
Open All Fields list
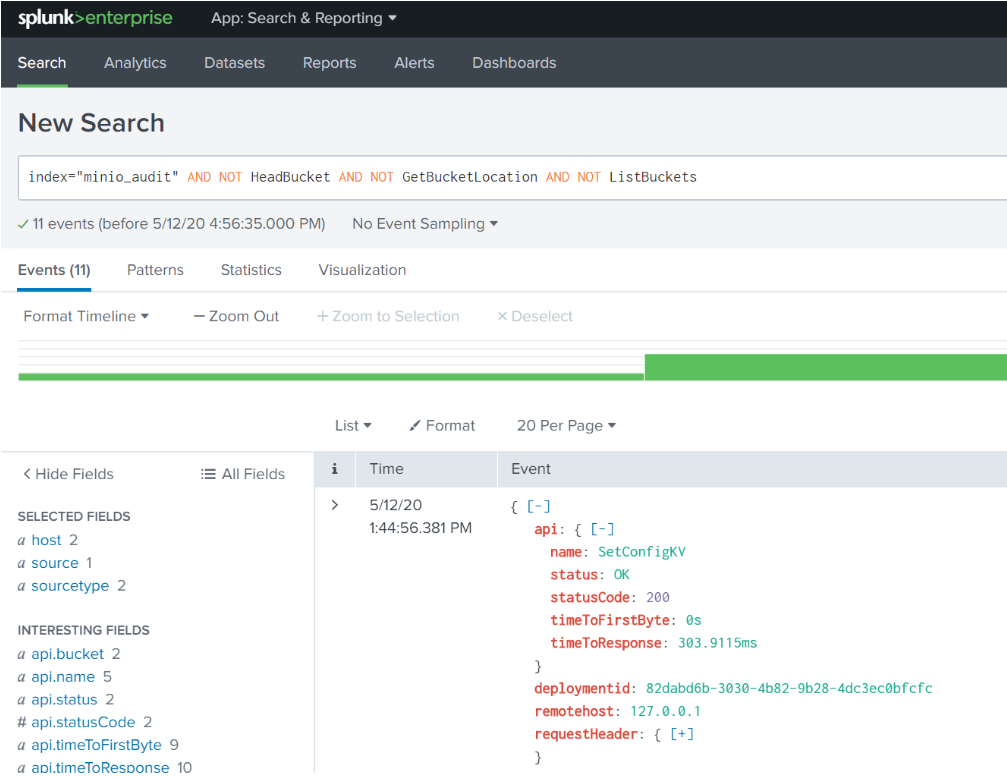[x=243, y=474]
